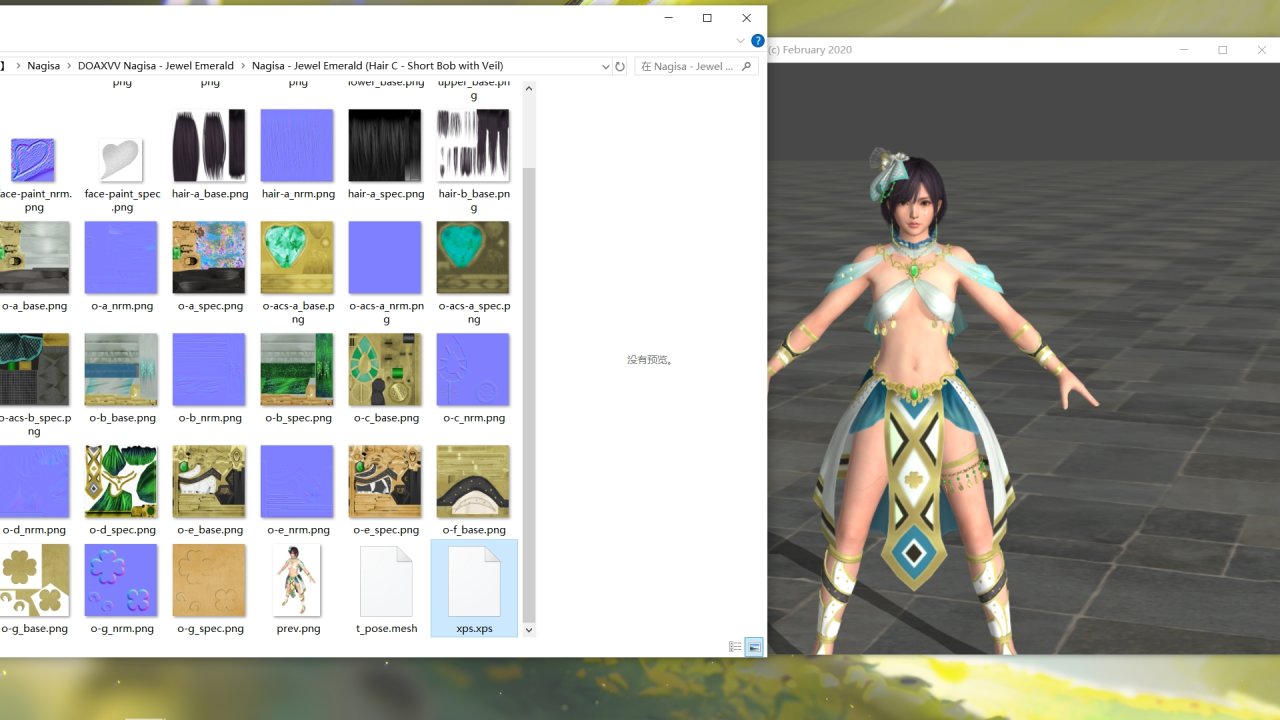
Task: Click the o-e_nrm.png file name
Action: coord(298,530)
